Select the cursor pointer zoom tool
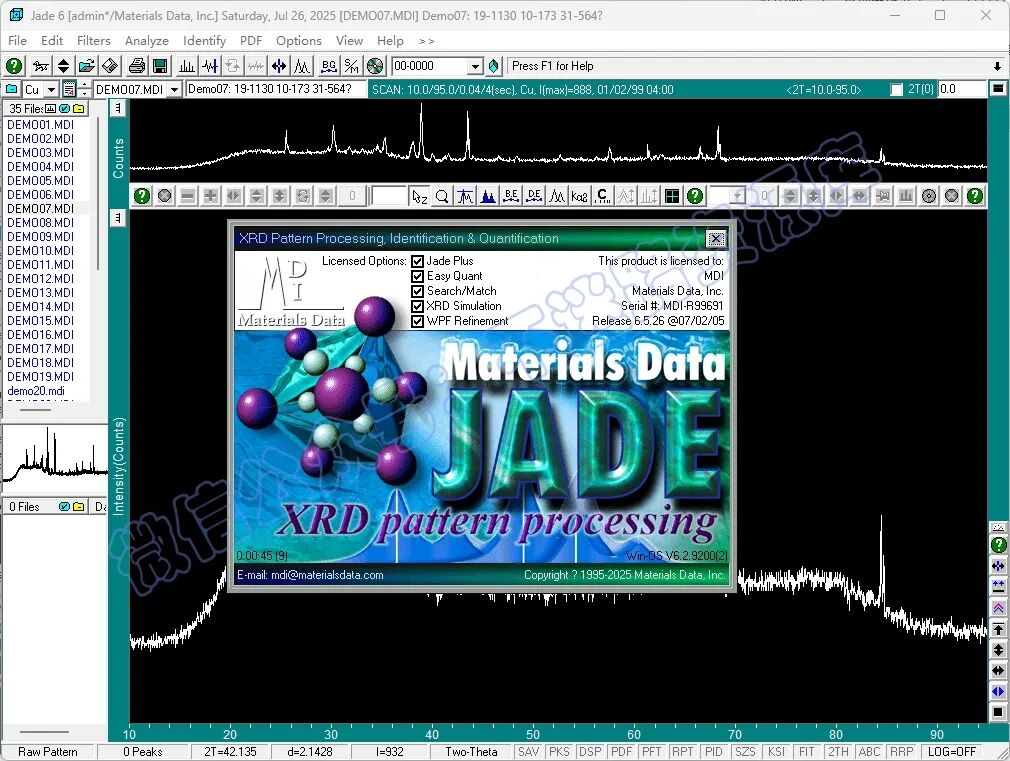Image resolution: width=1010 pixels, height=761 pixels. (419, 196)
